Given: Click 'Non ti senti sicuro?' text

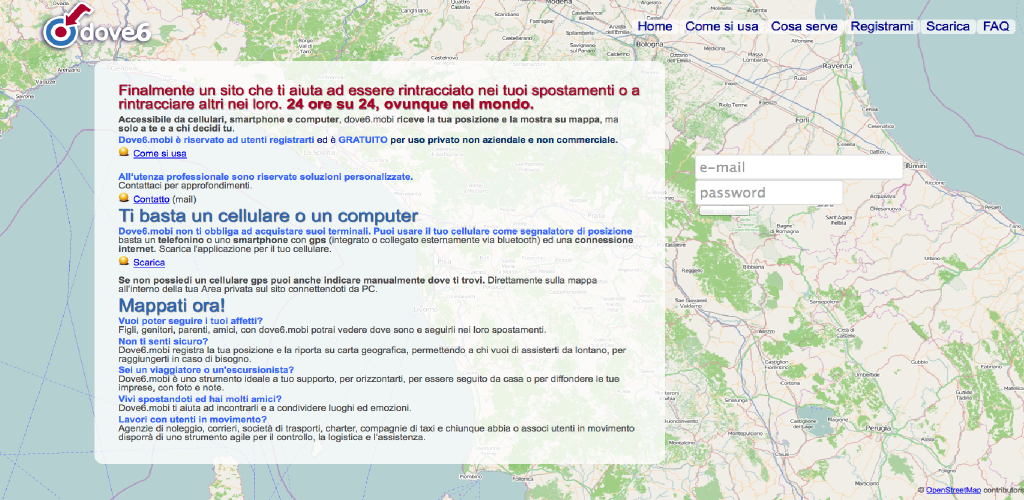Looking at the screenshot, I should click(163, 341).
